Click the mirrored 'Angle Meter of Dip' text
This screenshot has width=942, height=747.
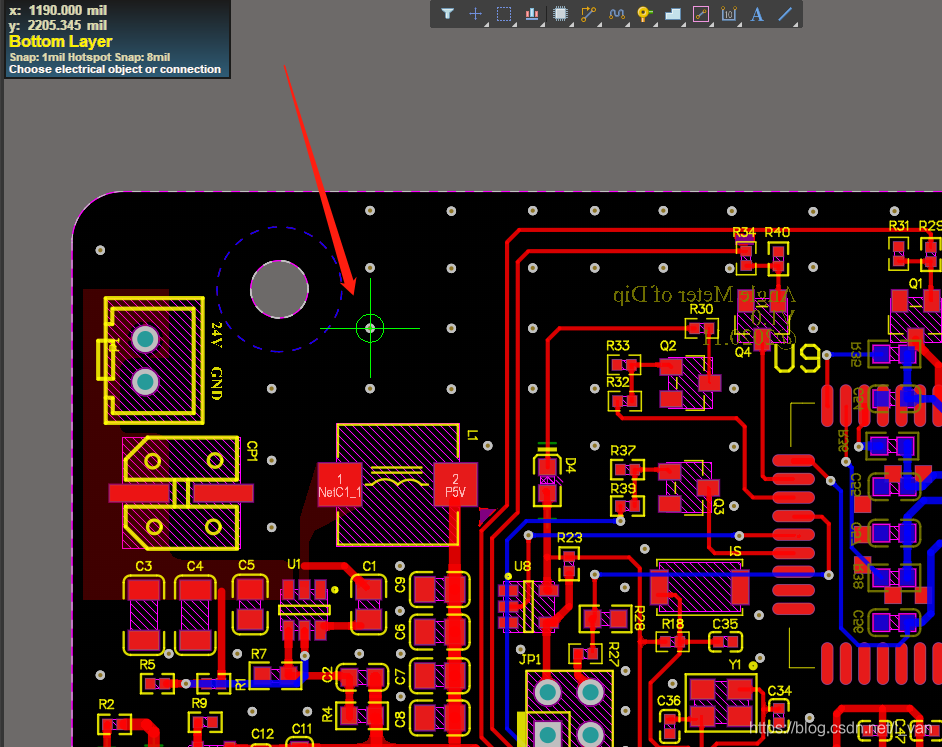pyautogui.click(x=704, y=294)
